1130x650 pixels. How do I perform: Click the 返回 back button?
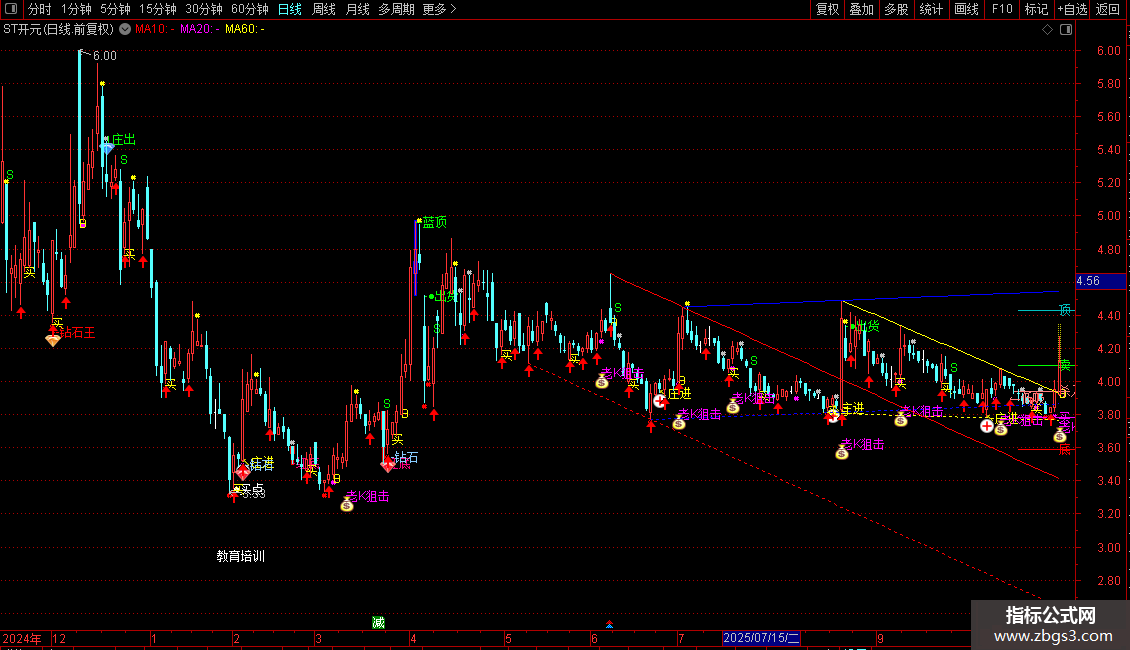[x=1108, y=9]
